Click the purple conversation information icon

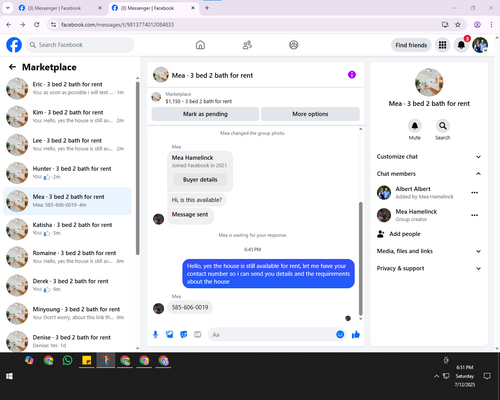click(x=352, y=75)
